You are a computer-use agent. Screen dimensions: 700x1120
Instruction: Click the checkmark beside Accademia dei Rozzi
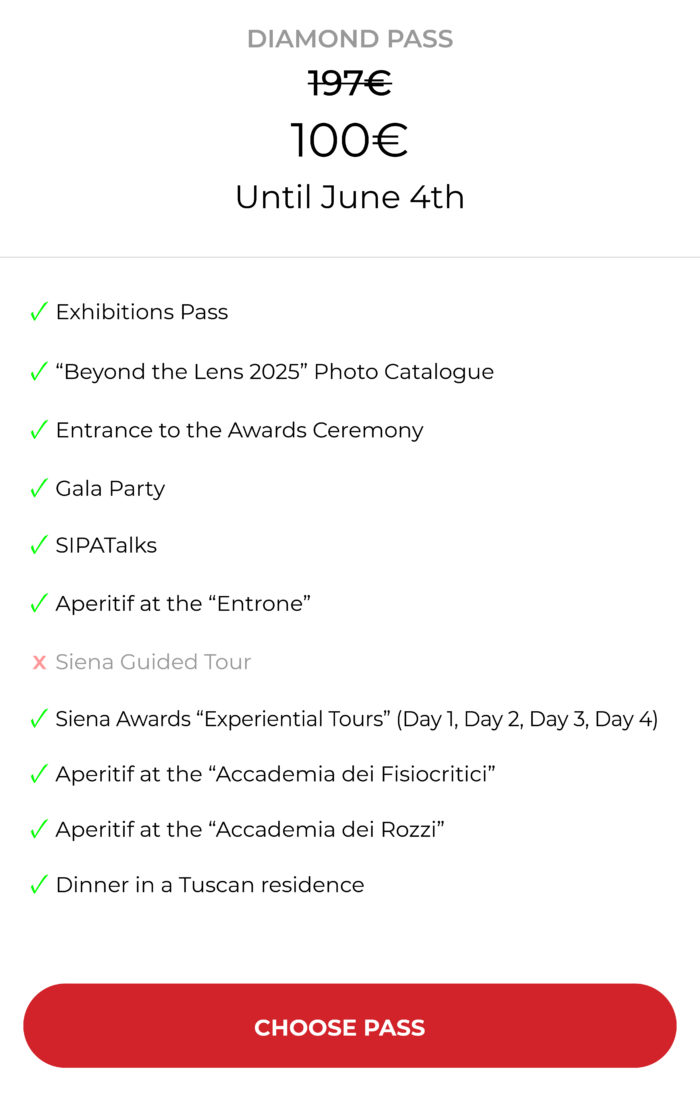click(39, 829)
